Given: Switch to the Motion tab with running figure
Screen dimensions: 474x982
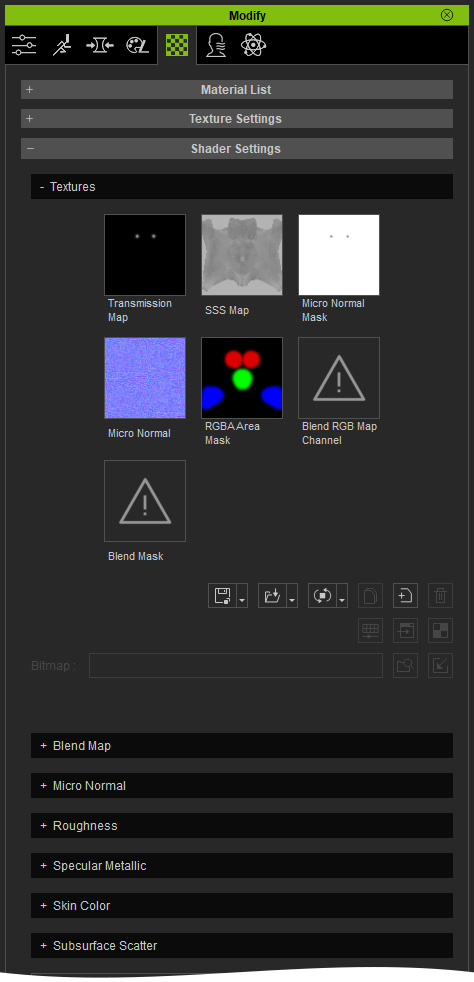Looking at the screenshot, I should point(62,45).
